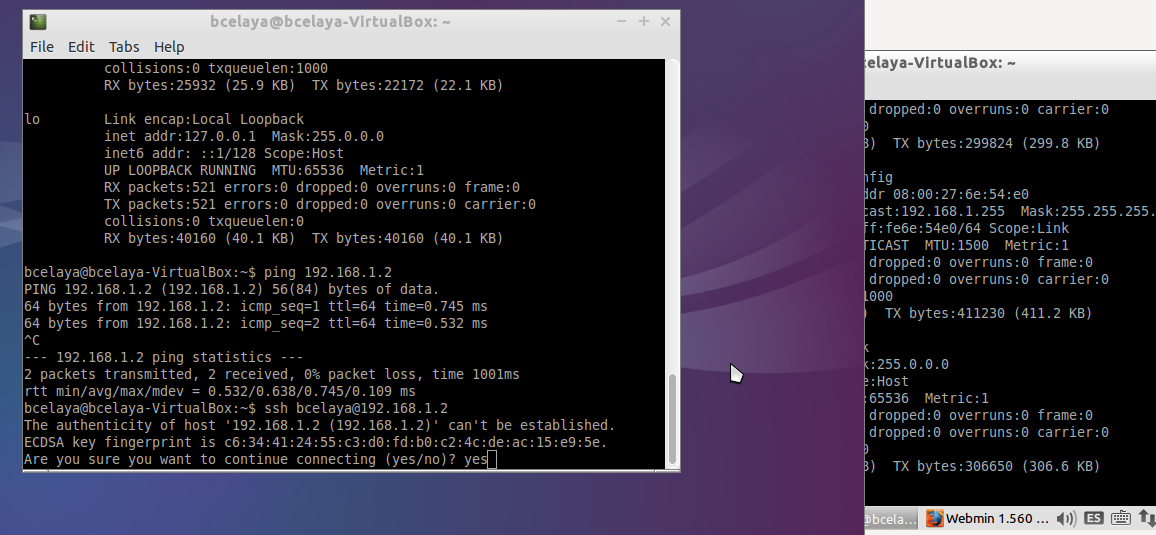1156x535 pixels.
Task: Click the 'inet addr:127.0.0.1' line
Action: click(243, 136)
